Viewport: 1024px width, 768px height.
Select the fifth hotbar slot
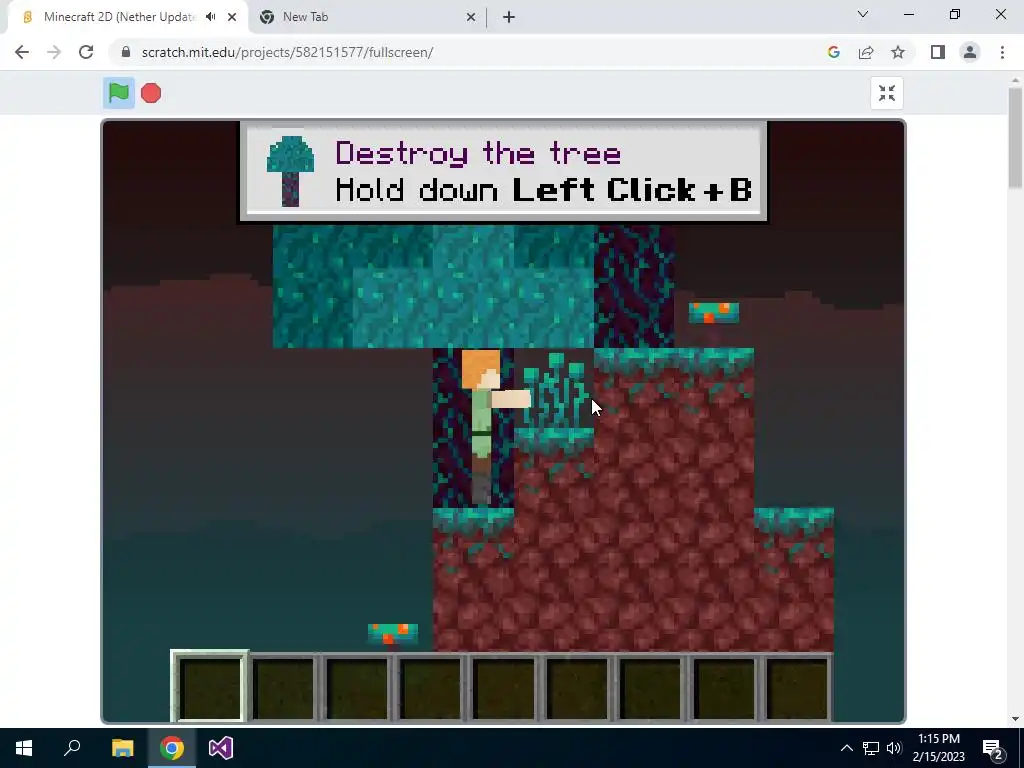pos(504,688)
